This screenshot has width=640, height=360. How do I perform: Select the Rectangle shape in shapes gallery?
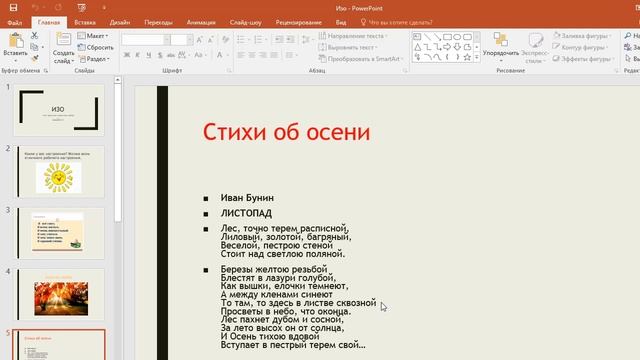(x=447, y=37)
